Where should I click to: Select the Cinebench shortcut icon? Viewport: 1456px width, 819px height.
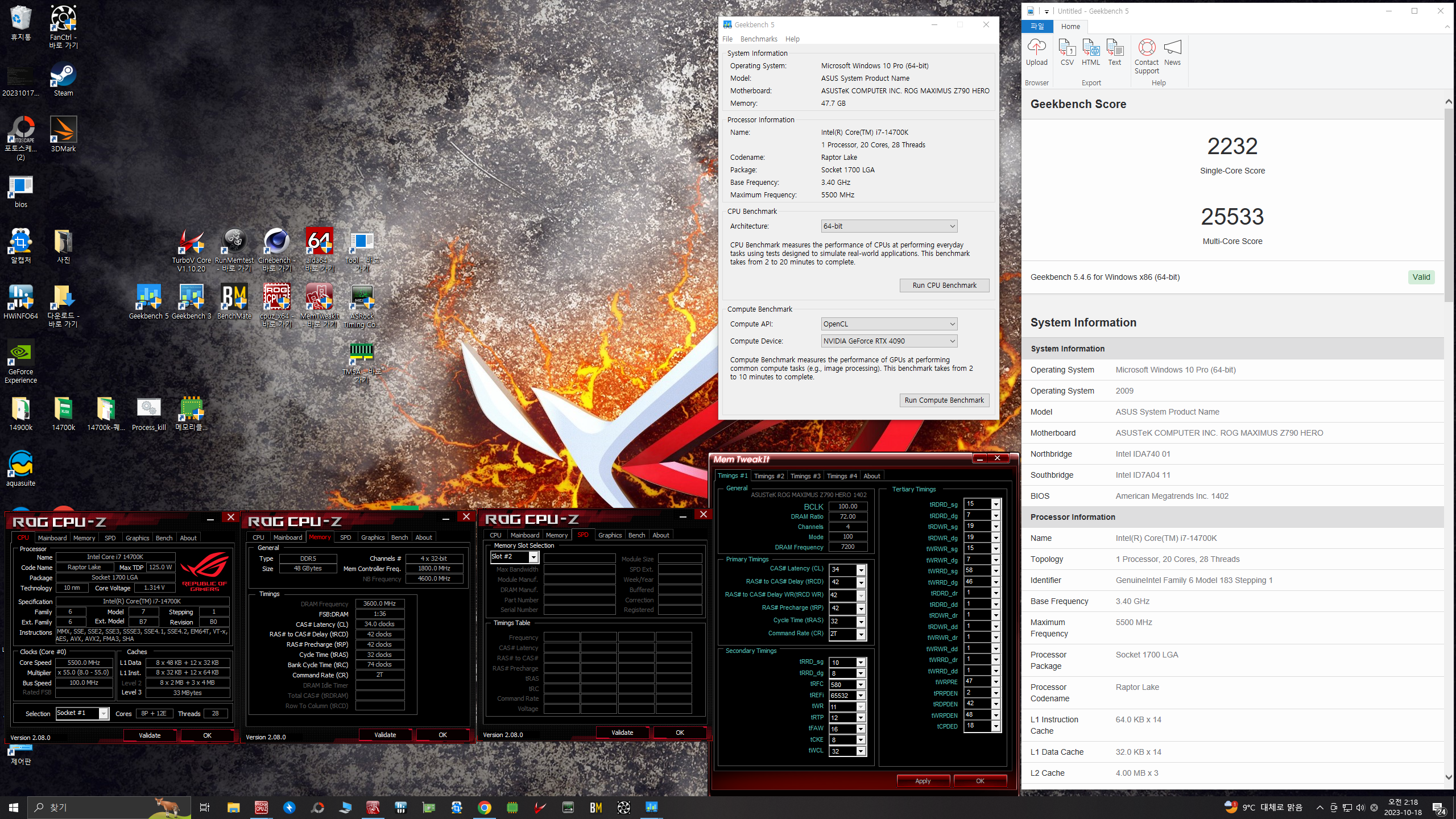(276, 250)
